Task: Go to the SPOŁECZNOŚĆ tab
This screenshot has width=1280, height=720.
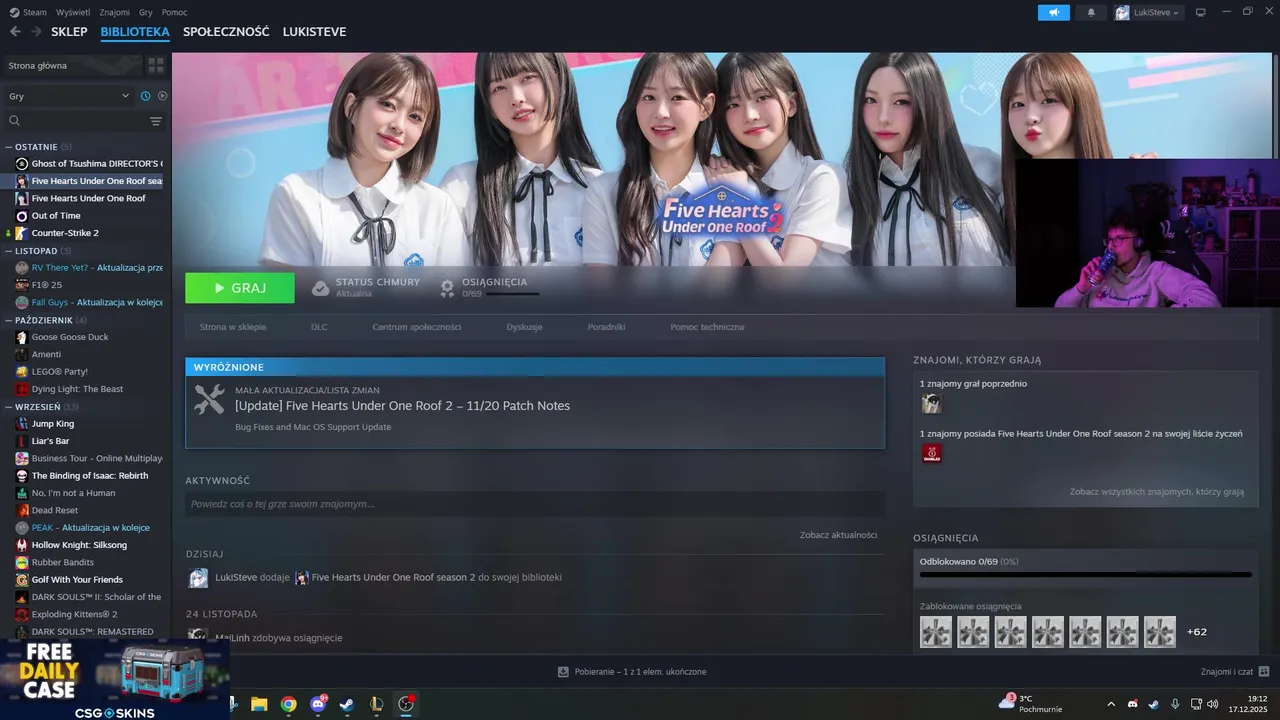Action: 226,32
